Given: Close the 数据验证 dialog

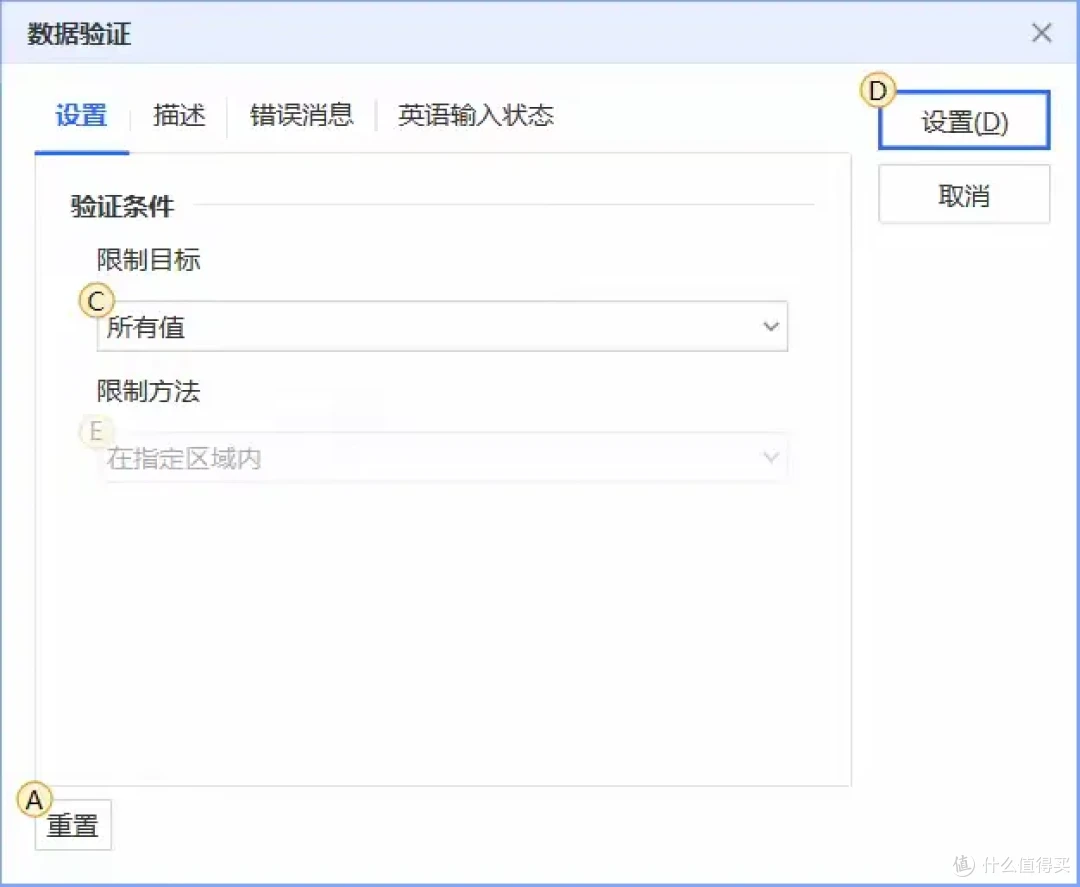Looking at the screenshot, I should 1041,32.
